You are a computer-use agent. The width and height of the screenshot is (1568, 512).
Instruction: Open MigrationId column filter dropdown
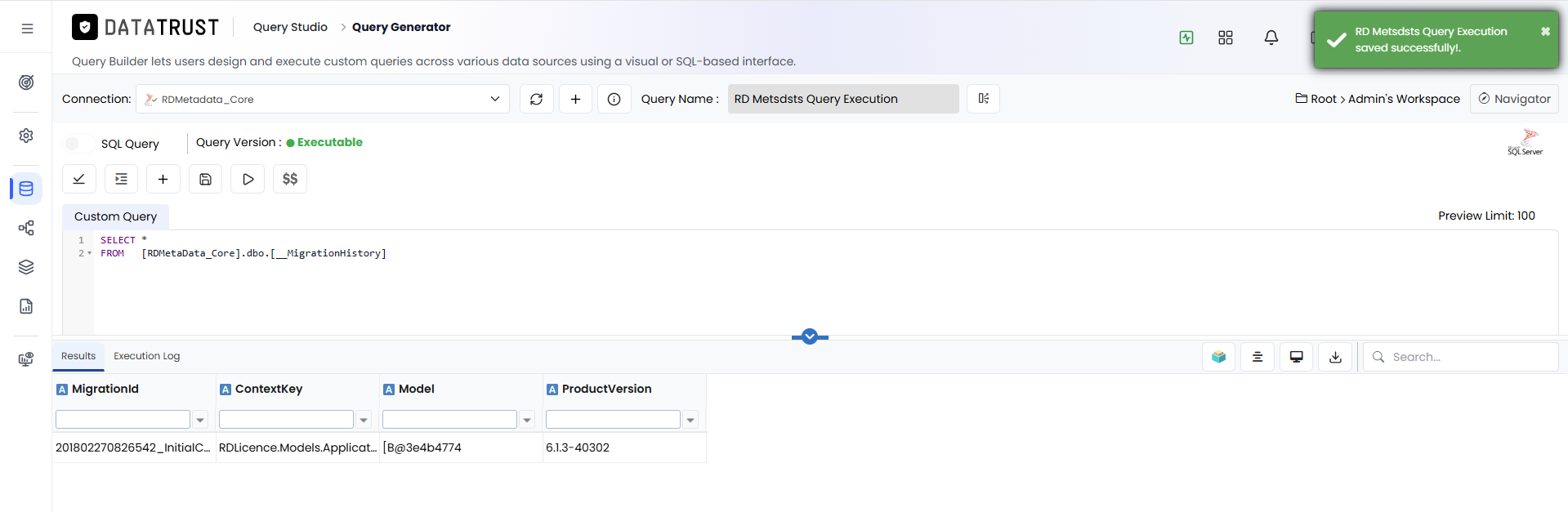pos(200,420)
